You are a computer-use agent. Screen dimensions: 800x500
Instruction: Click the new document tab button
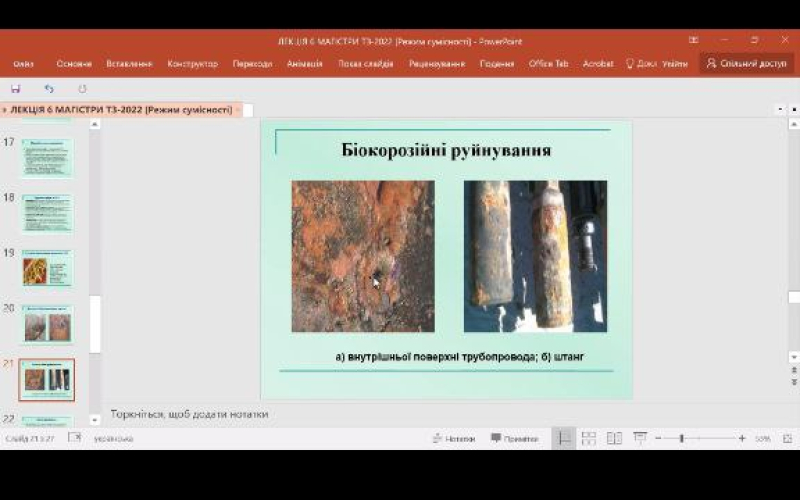click(x=248, y=110)
